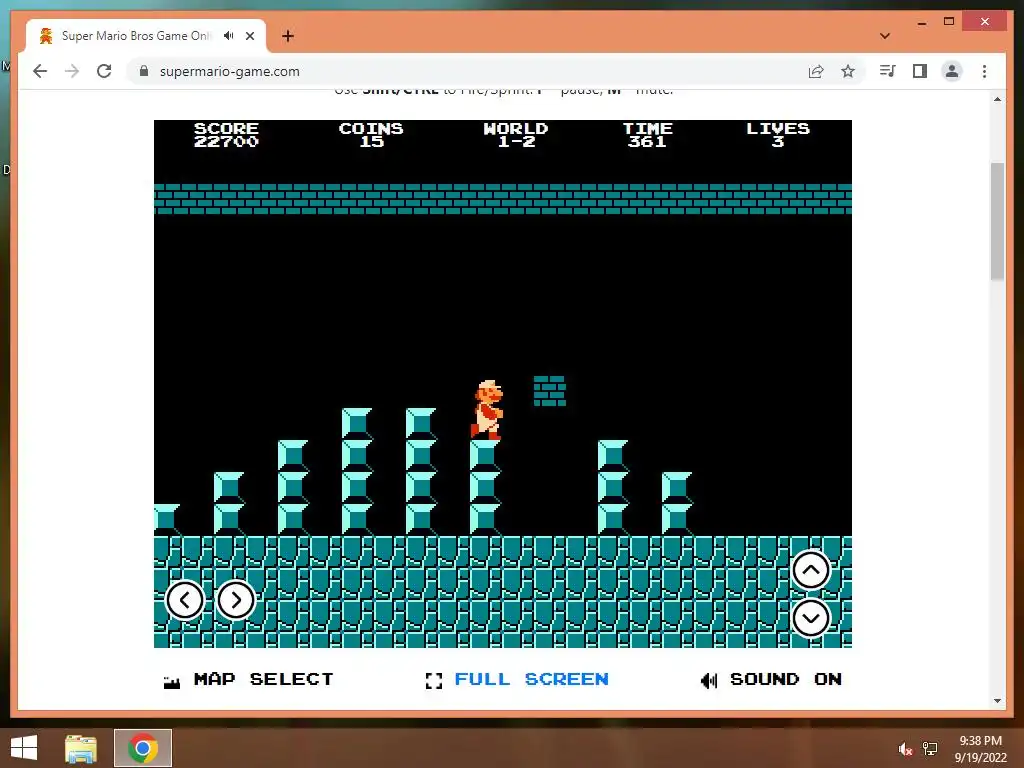The height and width of the screenshot is (768, 1024).
Task: Select the Super Mario Bros Game tab
Action: [x=146, y=36]
